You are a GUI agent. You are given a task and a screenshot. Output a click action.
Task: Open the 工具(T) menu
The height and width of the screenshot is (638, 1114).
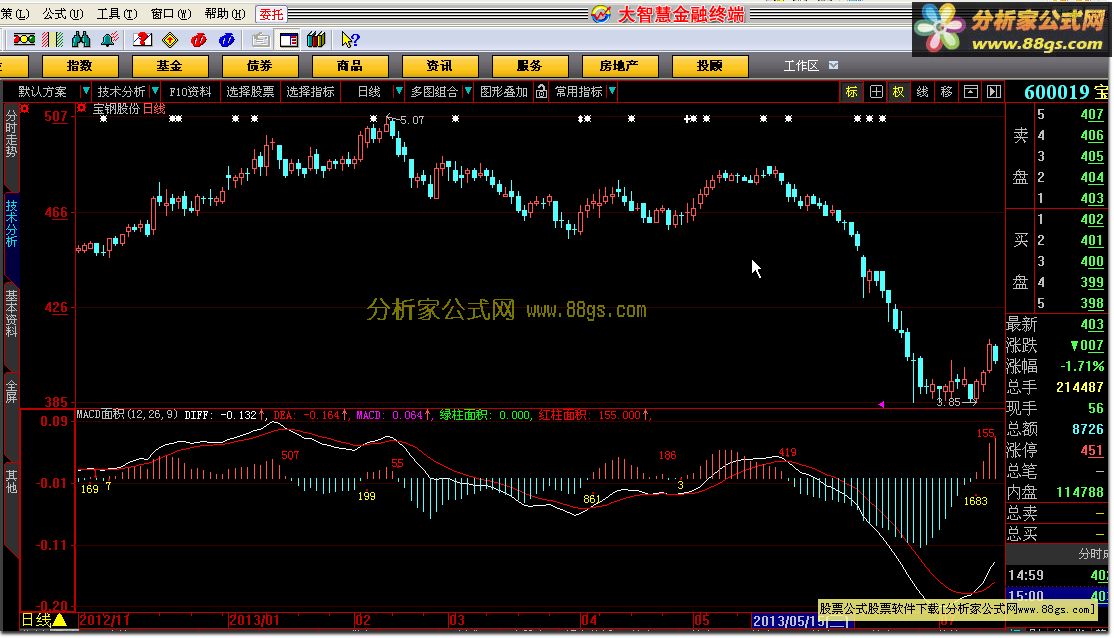tap(117, 13)
